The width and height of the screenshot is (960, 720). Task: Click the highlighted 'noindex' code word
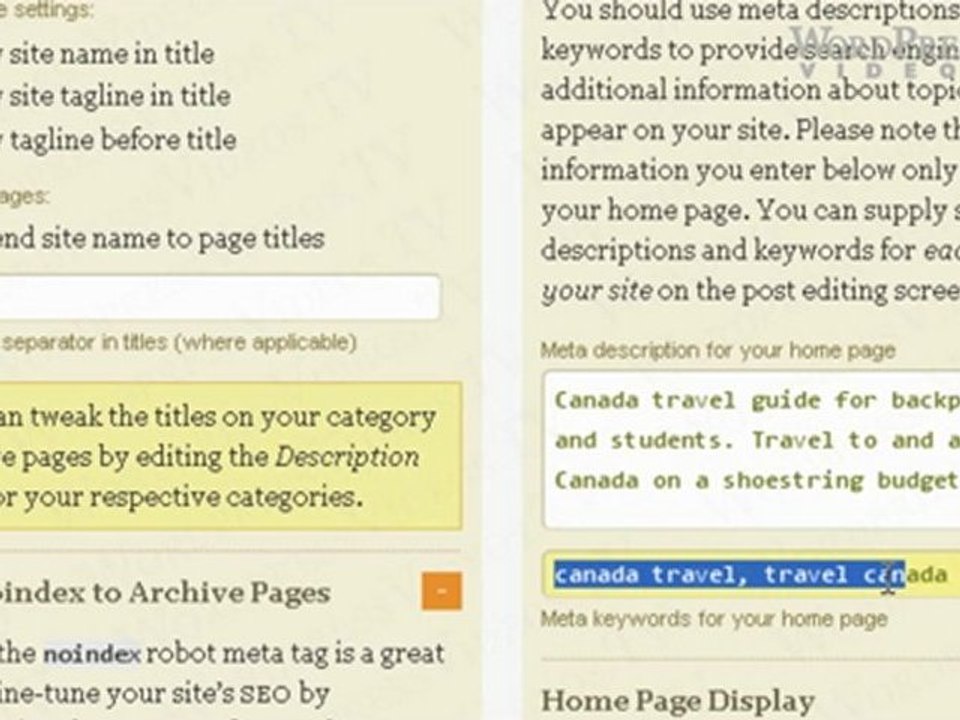(x=92, y=654)
